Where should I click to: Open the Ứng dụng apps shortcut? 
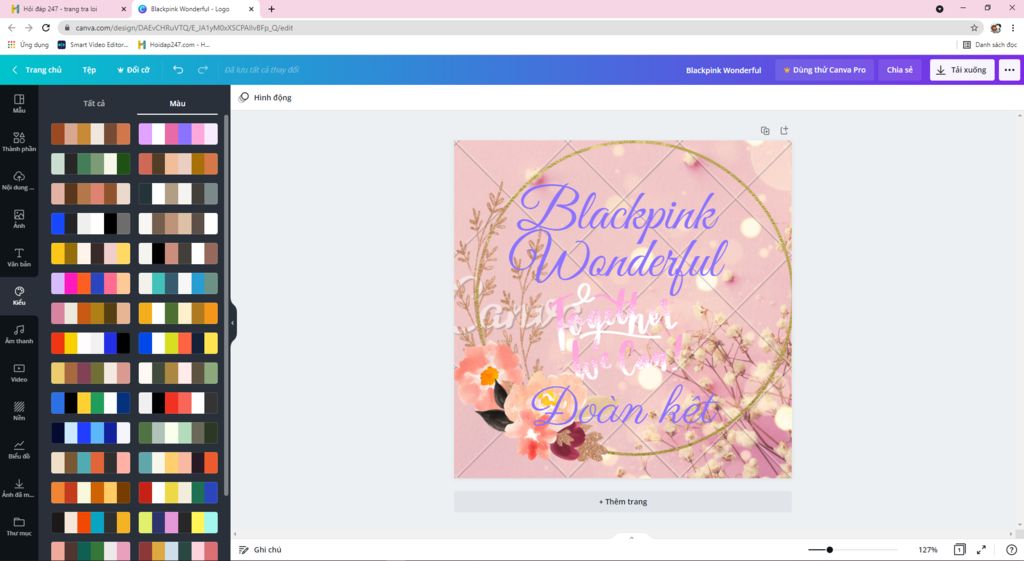[x=28, y=45]
